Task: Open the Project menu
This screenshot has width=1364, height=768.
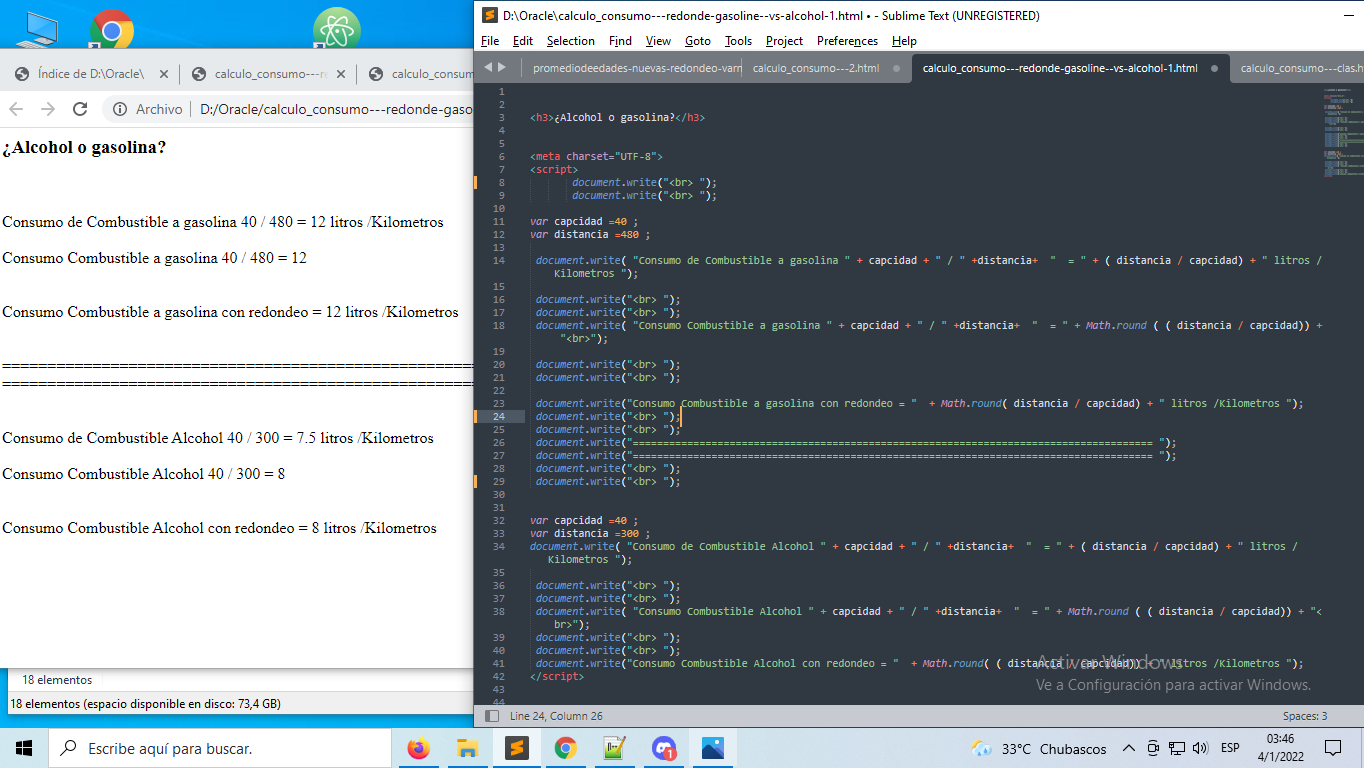Action: [784, 41]
